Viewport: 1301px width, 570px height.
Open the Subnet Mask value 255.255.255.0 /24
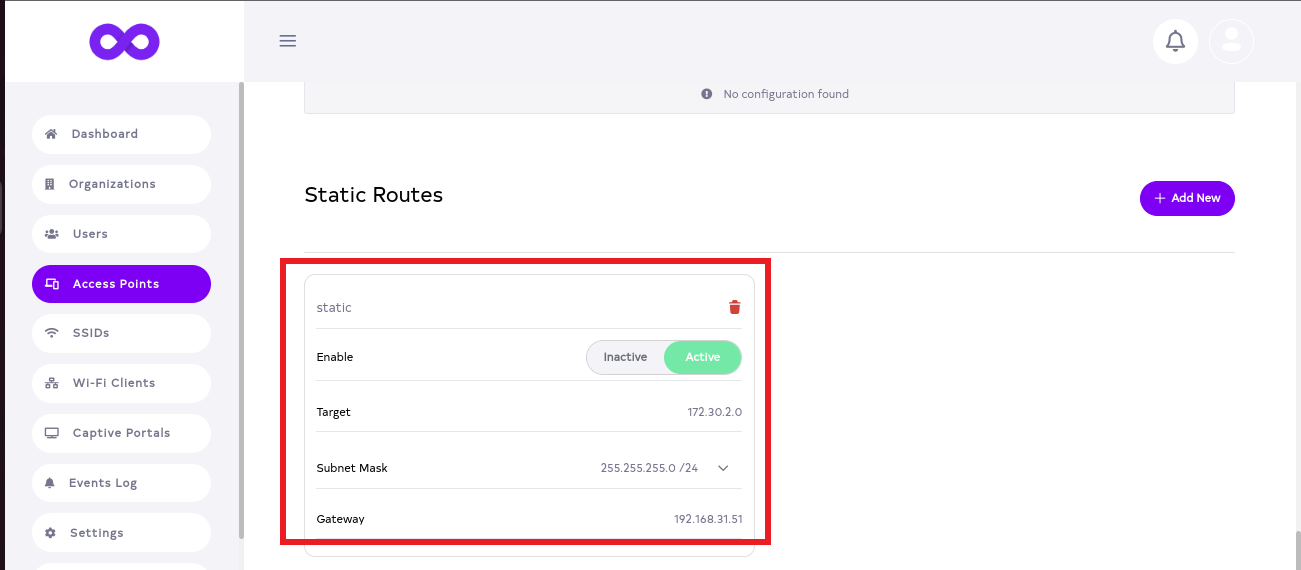(649, 468)
